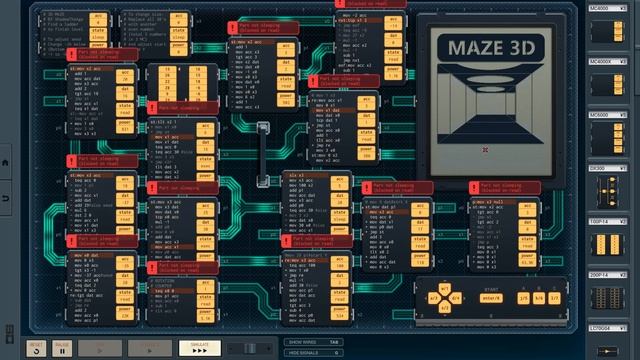Click the d/→ right D-pad key

(x=455, y=298)
